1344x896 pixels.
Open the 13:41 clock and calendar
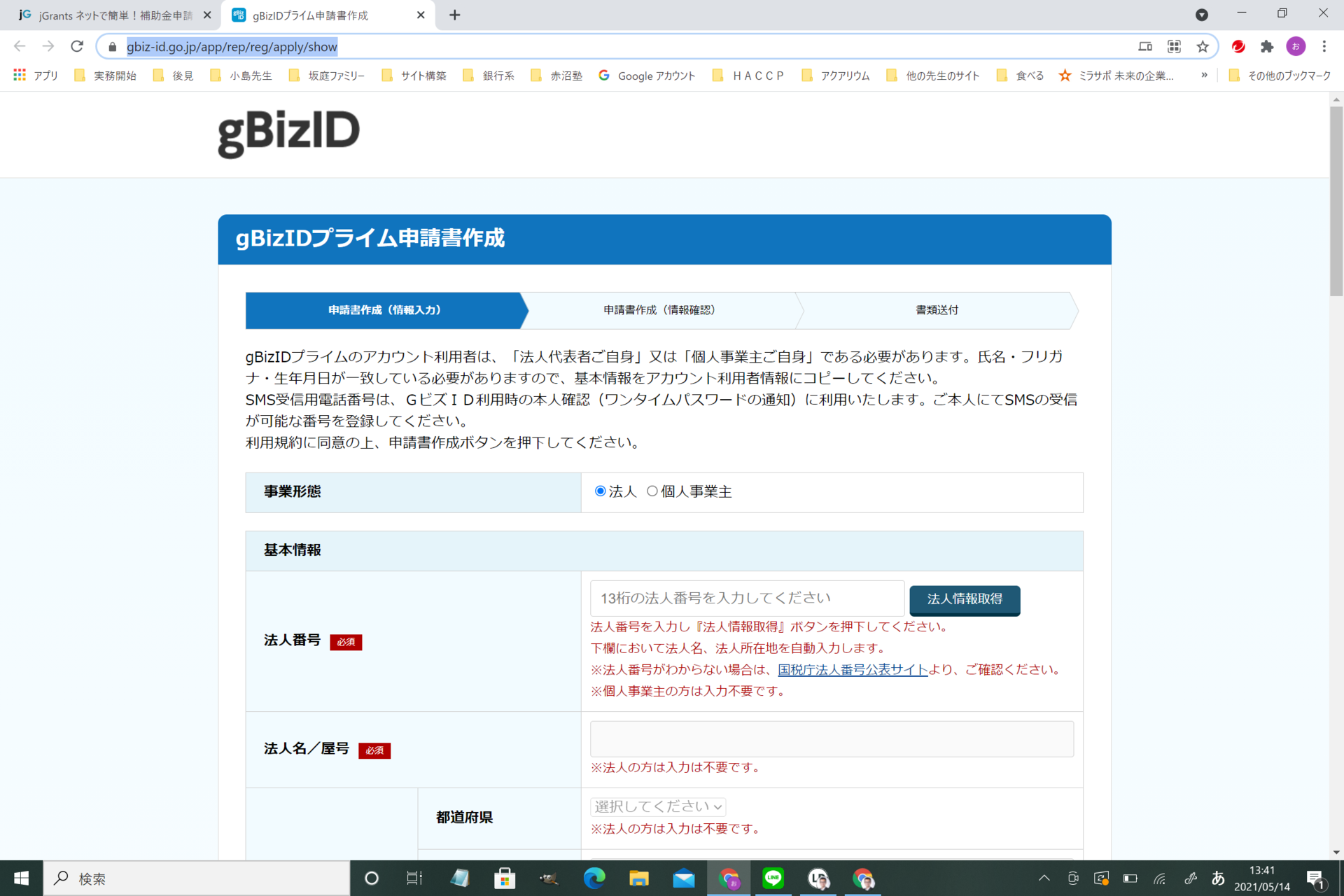[1262, 878]
